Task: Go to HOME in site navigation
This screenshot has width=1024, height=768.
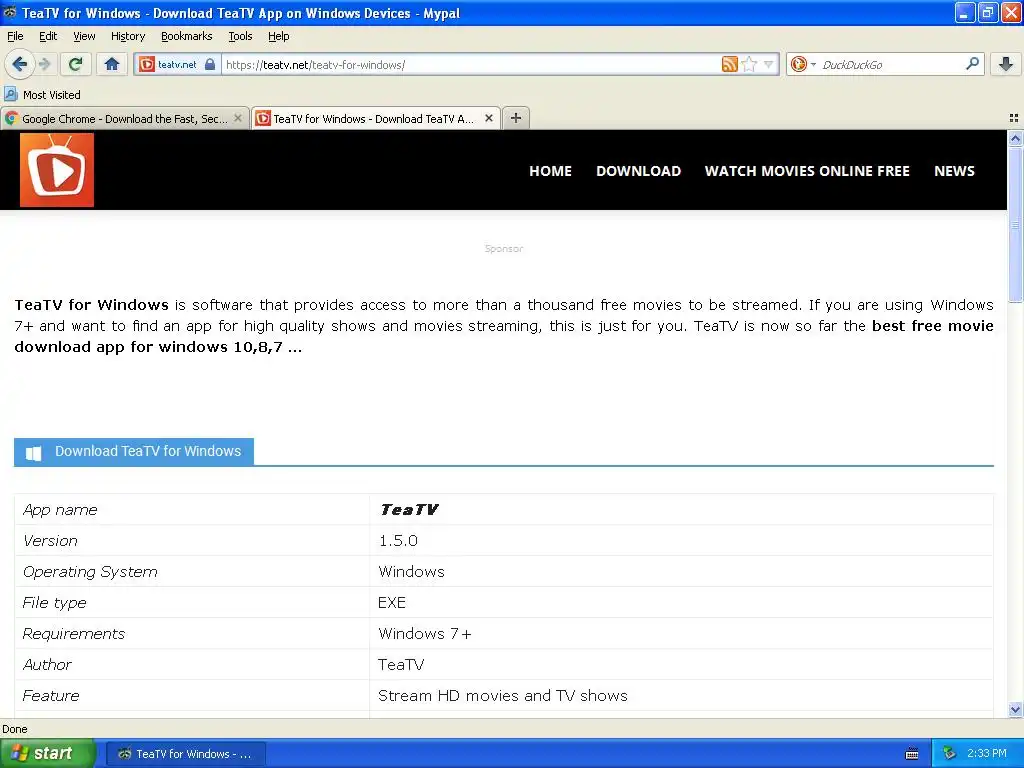Action: point(550,171)
